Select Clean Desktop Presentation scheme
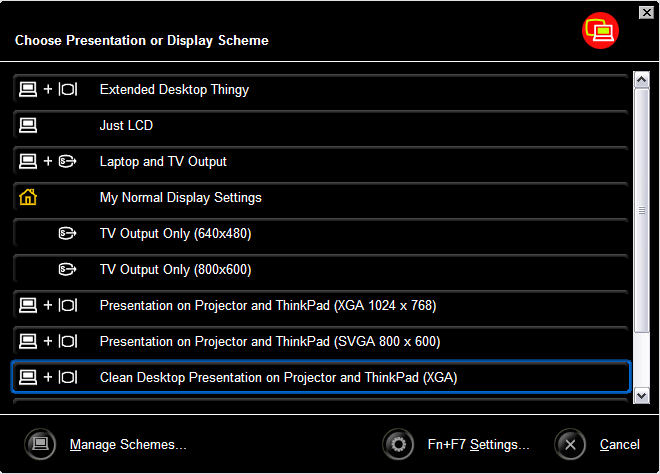 tap(278, 378)
